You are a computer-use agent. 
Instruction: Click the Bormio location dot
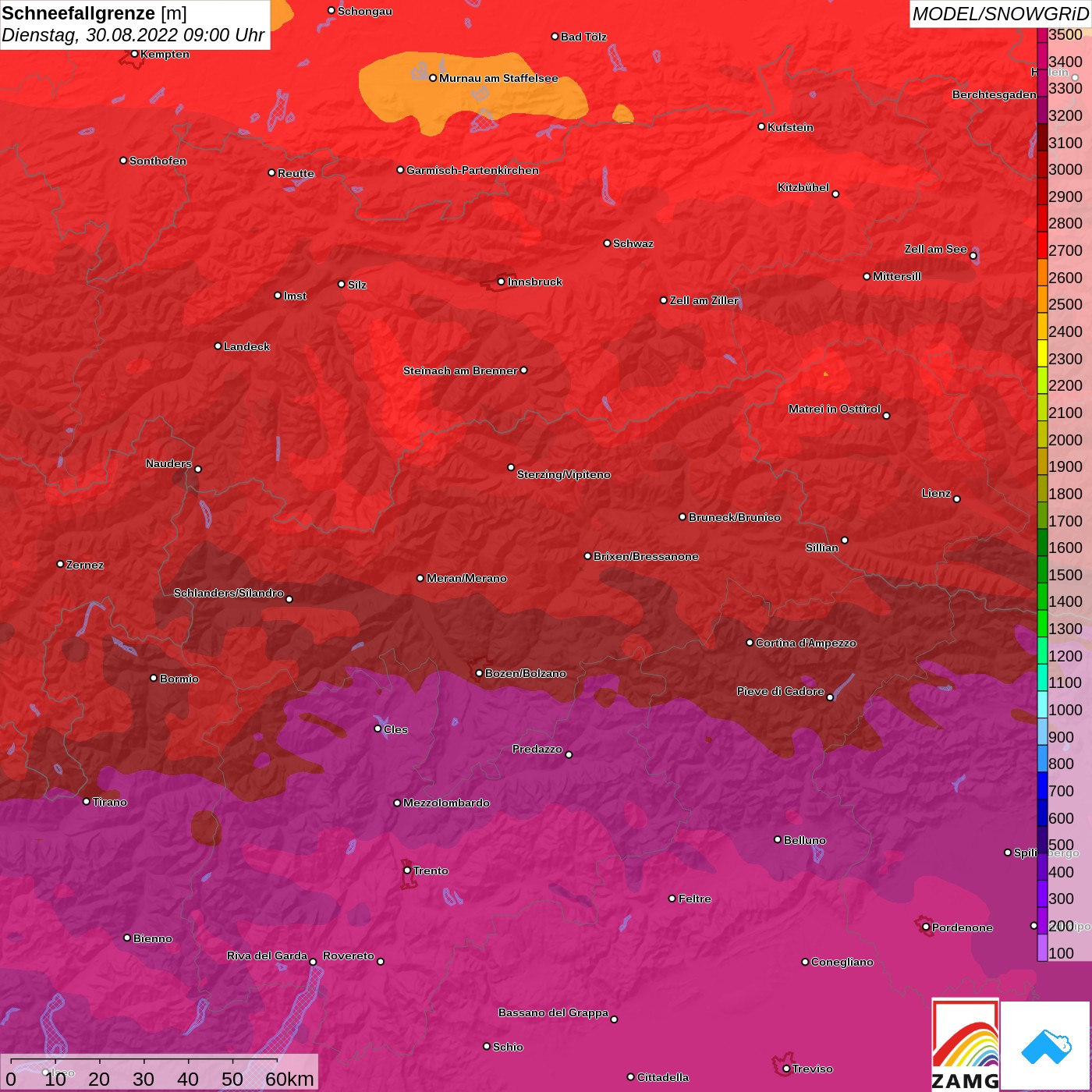154,678
